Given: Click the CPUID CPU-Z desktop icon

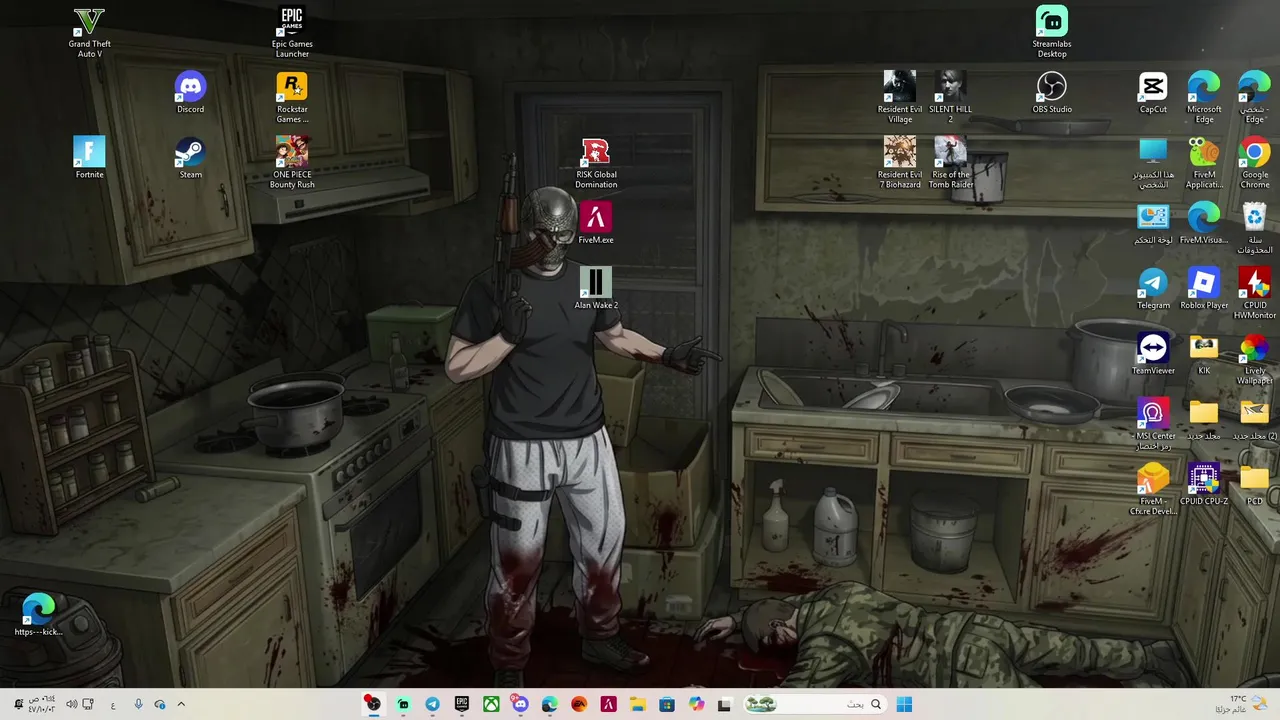Looking at the screenshot, I should (x=1204, y=483).
